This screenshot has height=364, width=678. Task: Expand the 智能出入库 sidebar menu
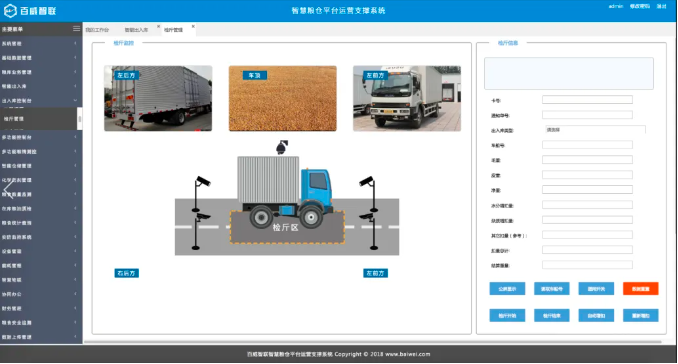click(x=41, y=86)
